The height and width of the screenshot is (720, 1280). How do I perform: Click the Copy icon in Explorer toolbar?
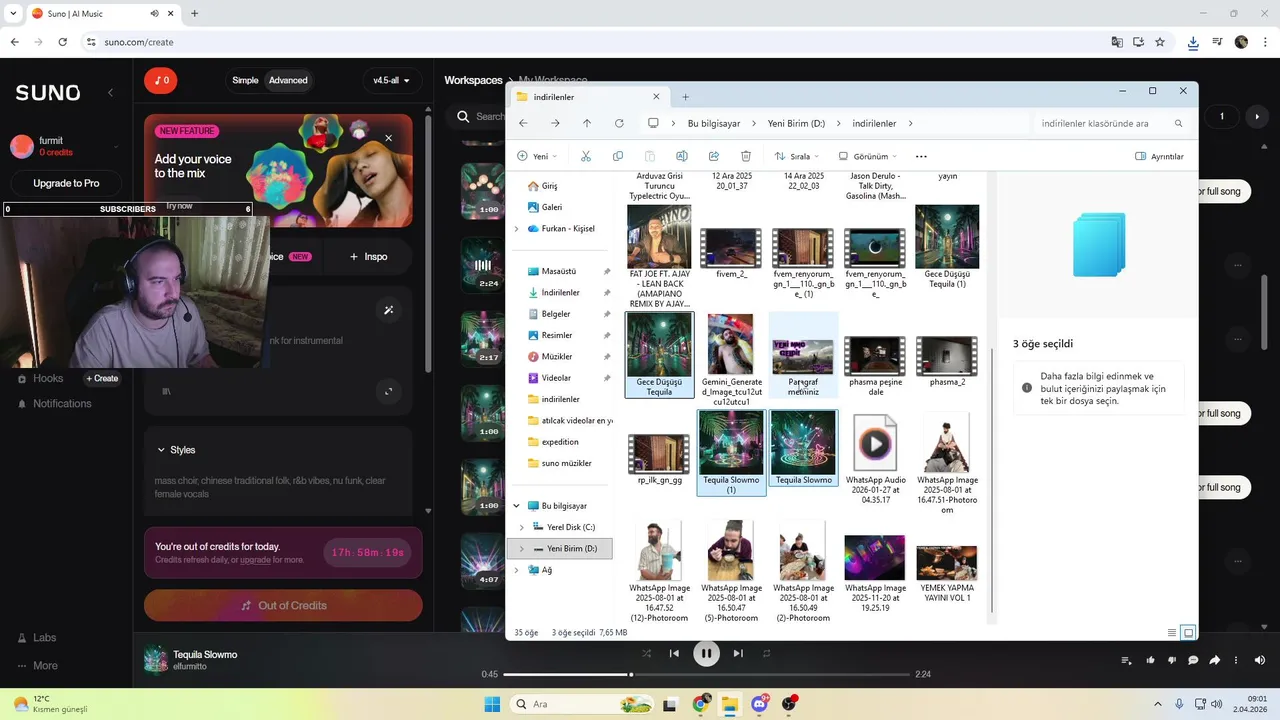point(618,156)
